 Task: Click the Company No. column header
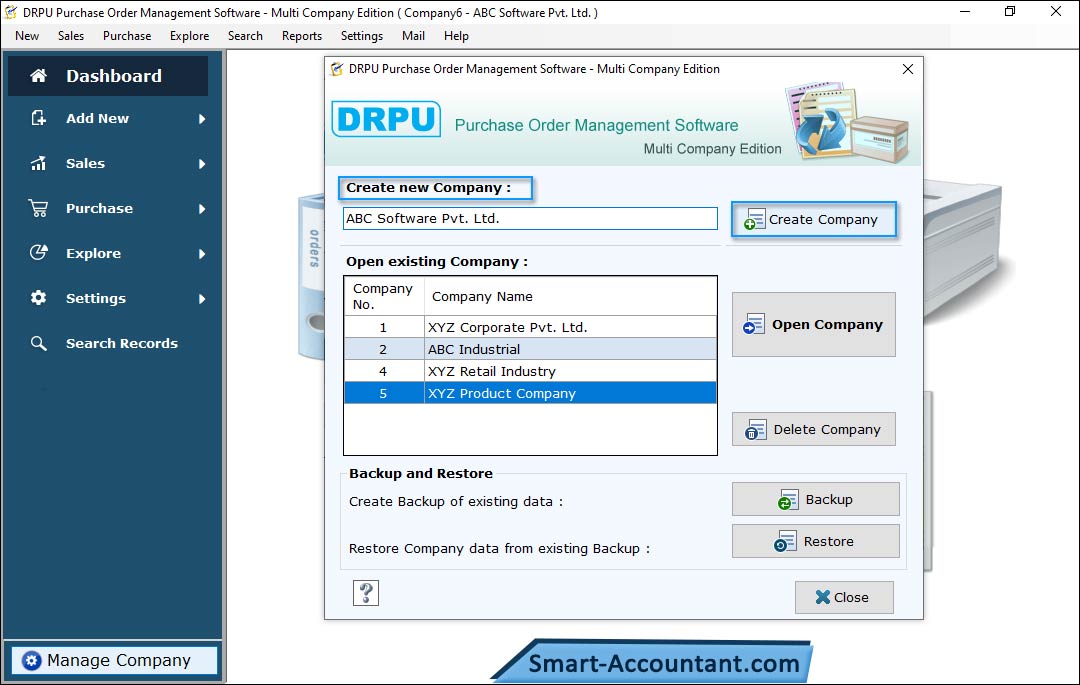384,296
